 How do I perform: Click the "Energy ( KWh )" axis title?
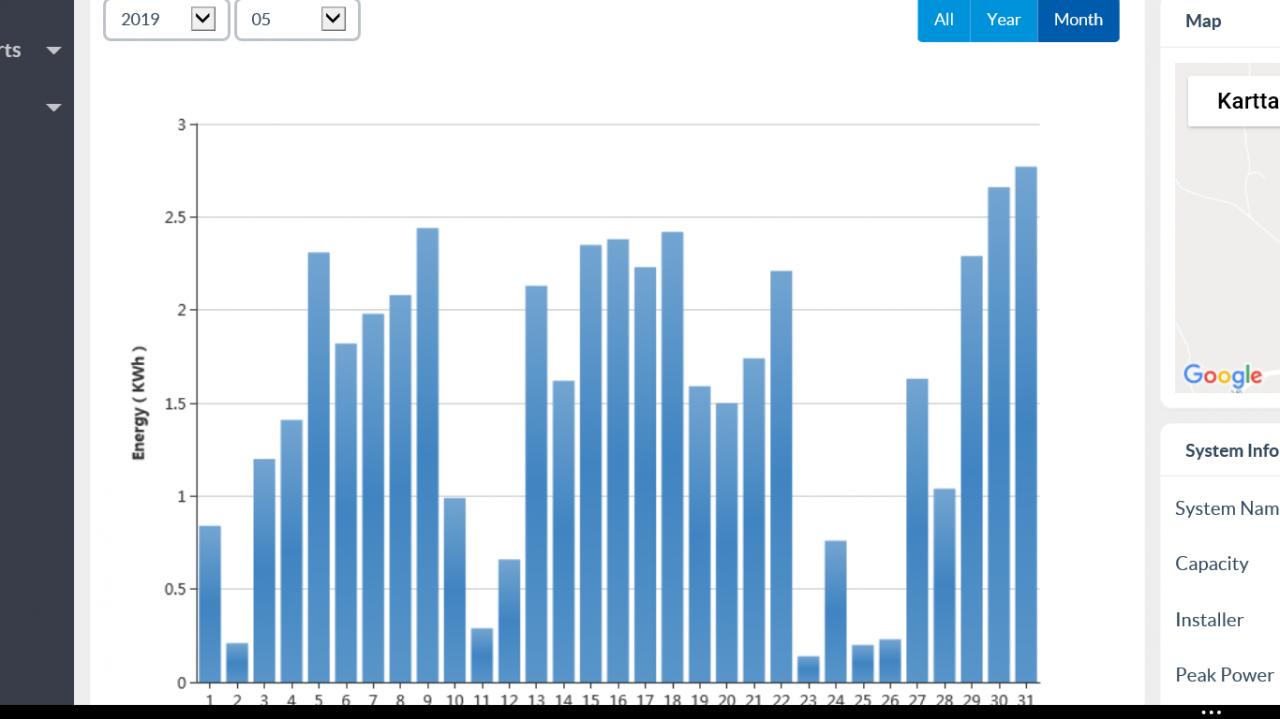point(140,404)
